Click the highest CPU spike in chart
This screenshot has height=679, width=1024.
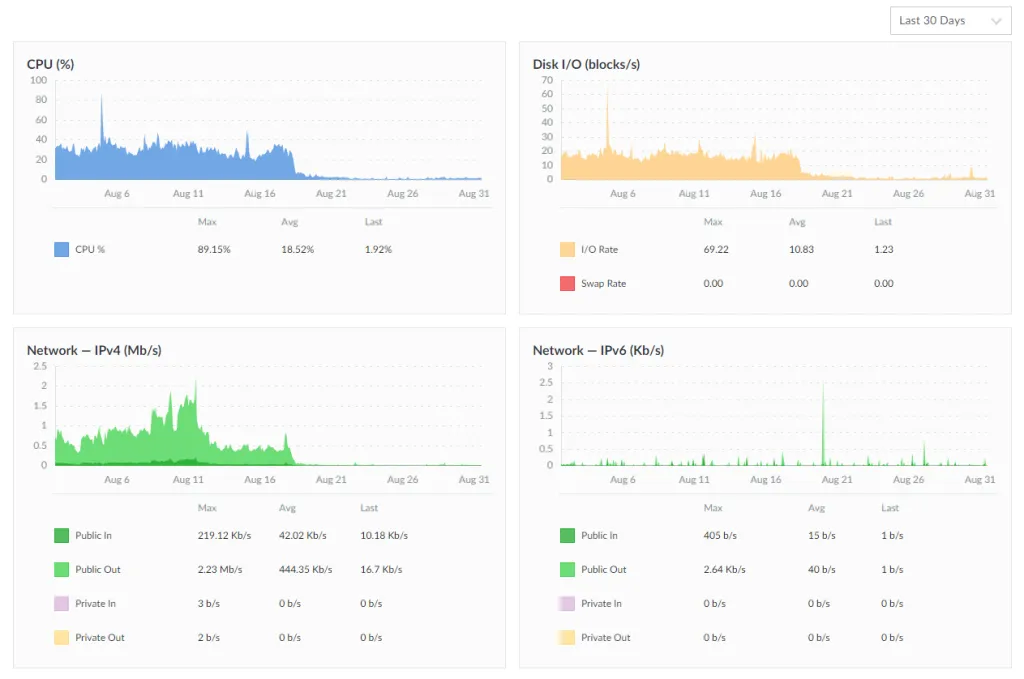[x=101, y=99]
